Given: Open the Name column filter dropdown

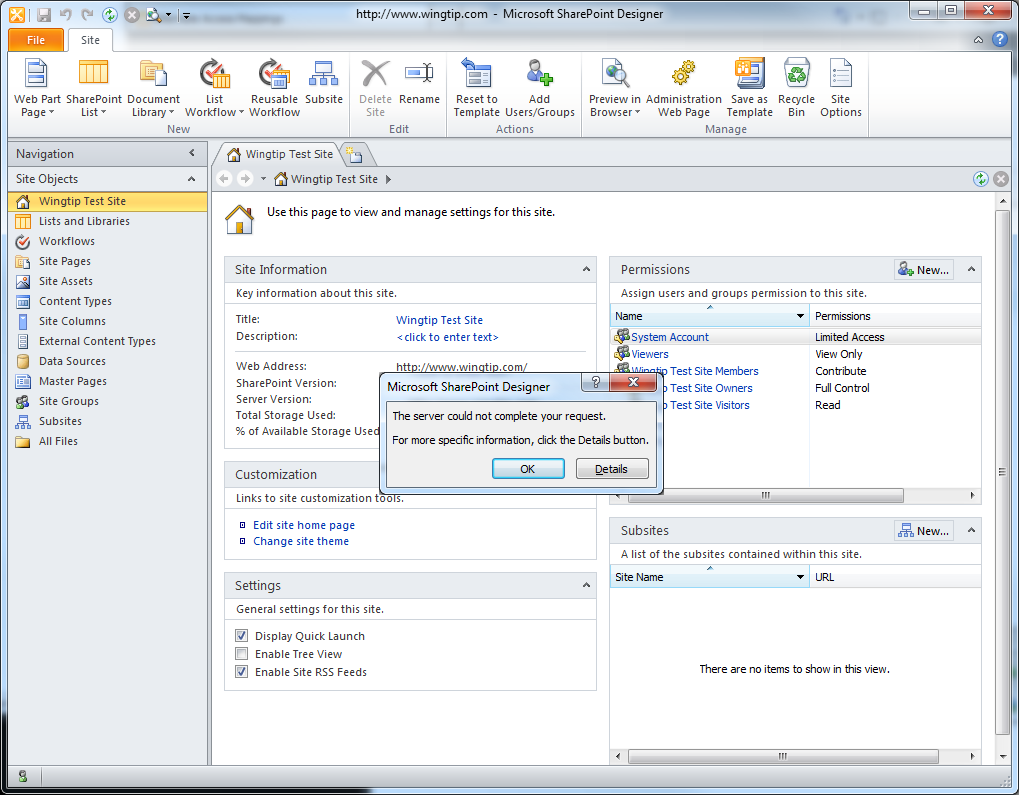Looking at the screenshot, I should [801, 315].
